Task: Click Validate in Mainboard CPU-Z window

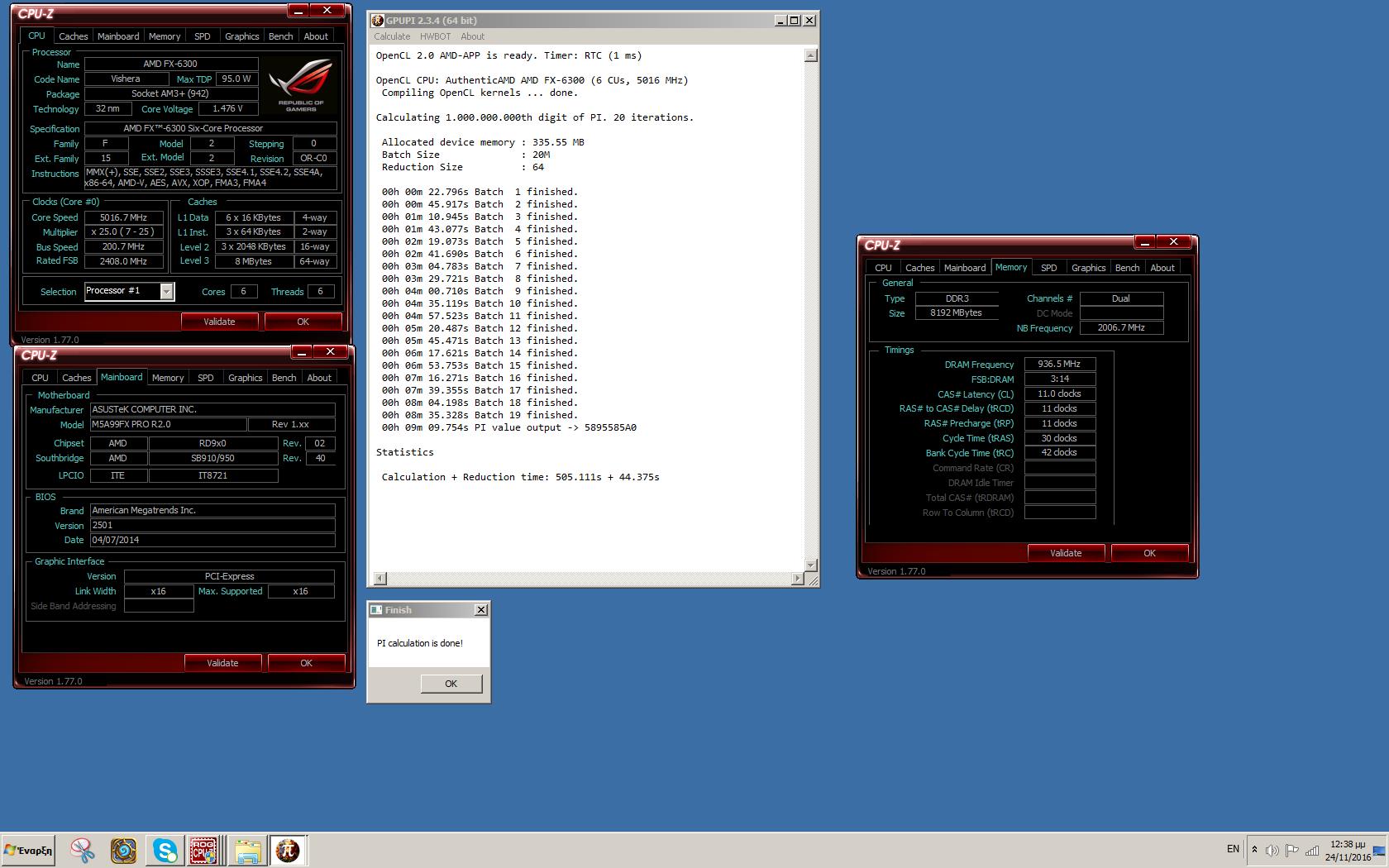Action: [222, 663]
